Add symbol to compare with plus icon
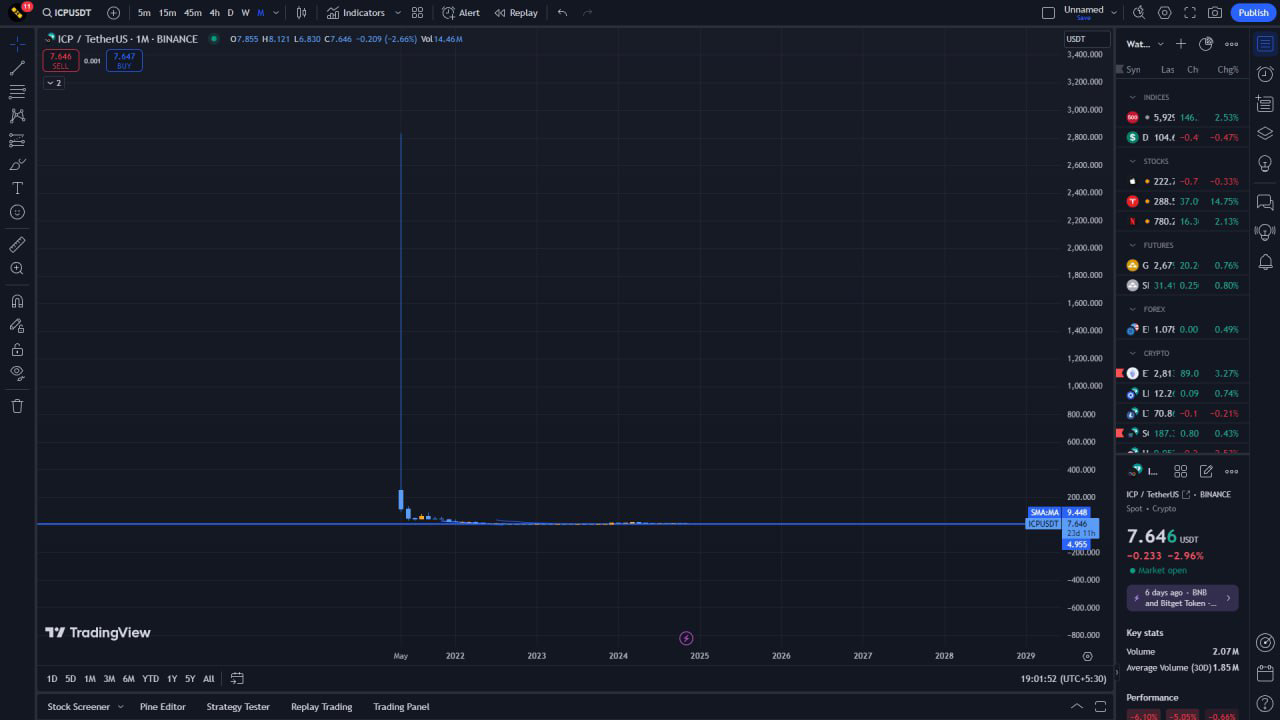 [x=113, y=13]
